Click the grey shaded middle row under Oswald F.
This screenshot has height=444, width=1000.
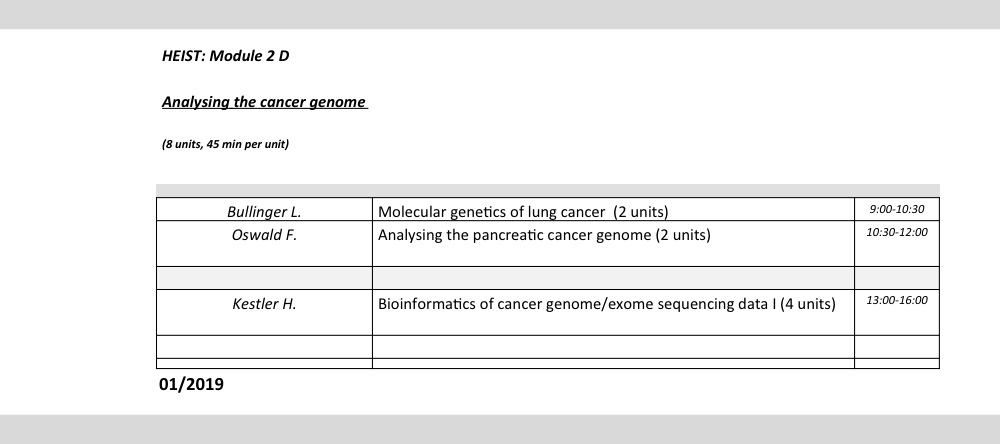[548, 278]
